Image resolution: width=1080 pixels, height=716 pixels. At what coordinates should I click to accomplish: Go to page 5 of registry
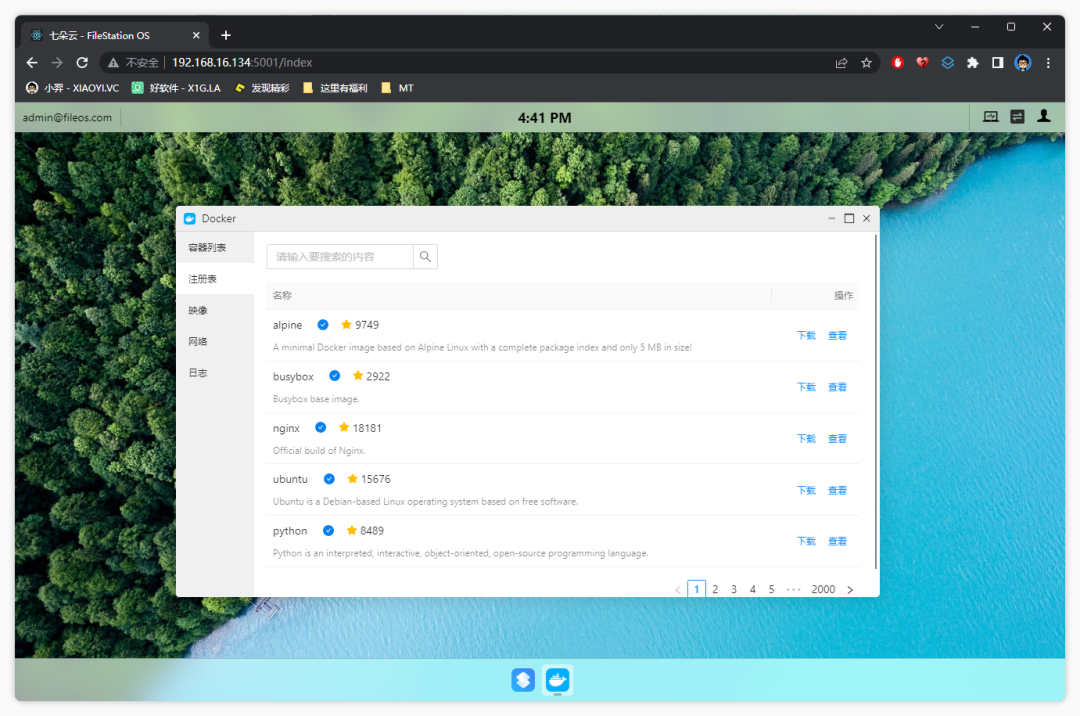(x=771, y=589)
